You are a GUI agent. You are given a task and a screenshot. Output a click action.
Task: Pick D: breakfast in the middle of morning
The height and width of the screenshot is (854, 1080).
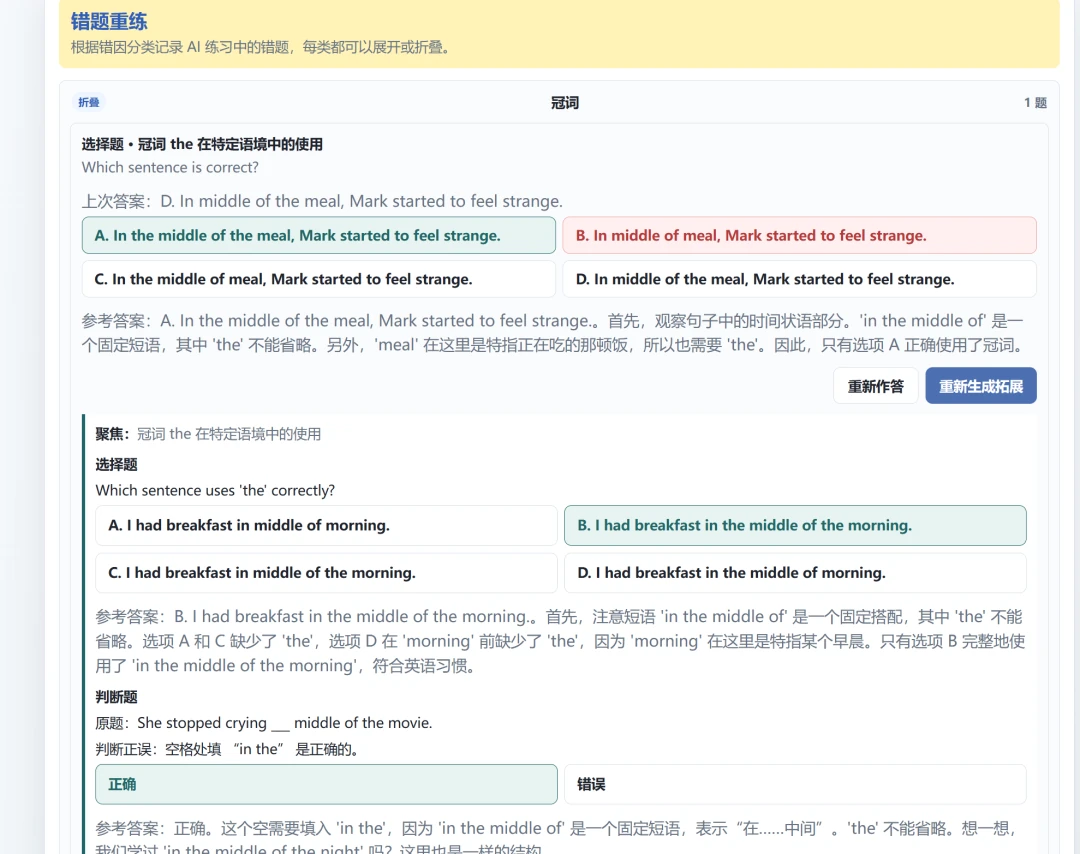(795, 573)
